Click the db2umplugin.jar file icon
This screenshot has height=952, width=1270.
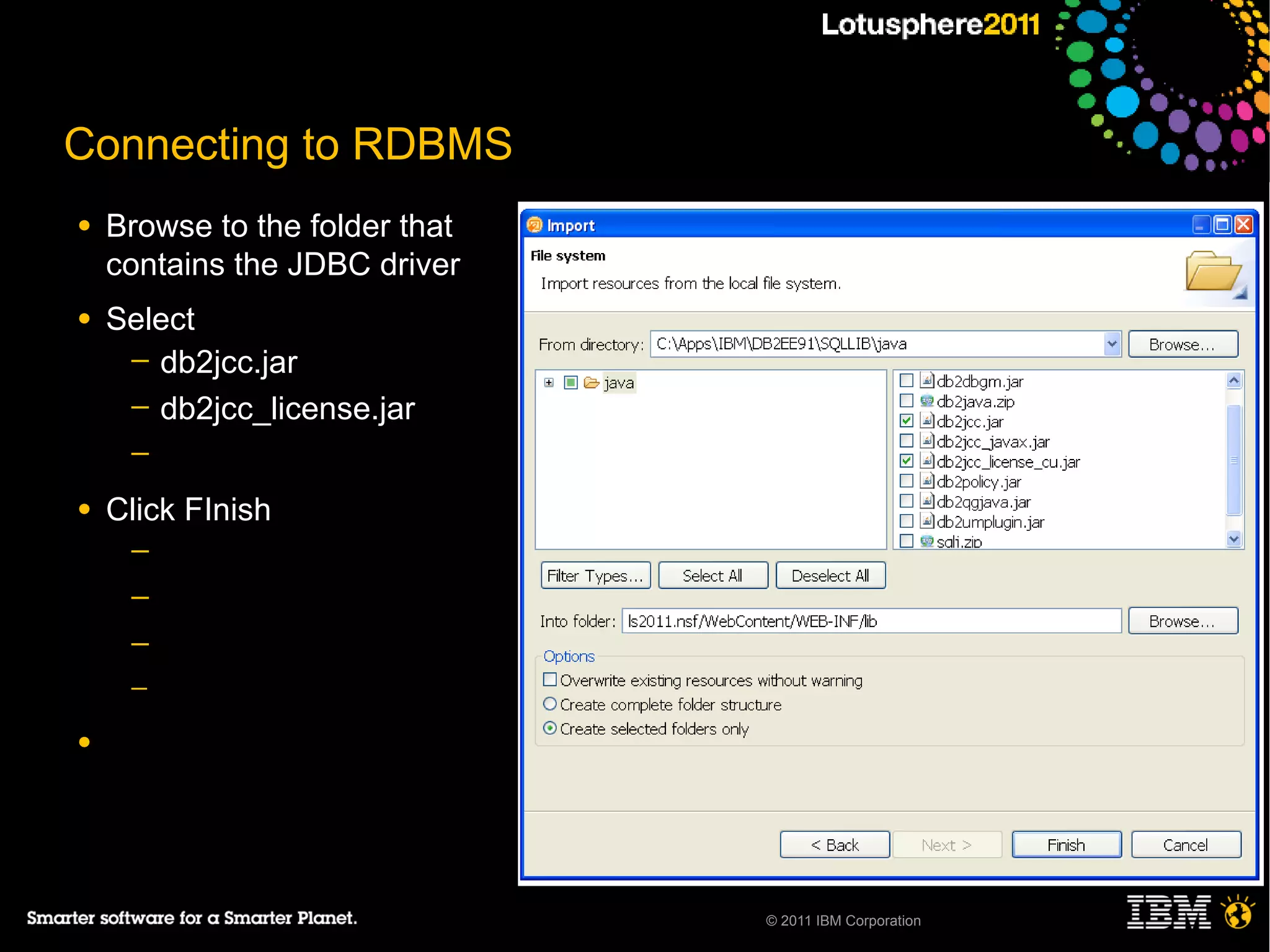926,520
